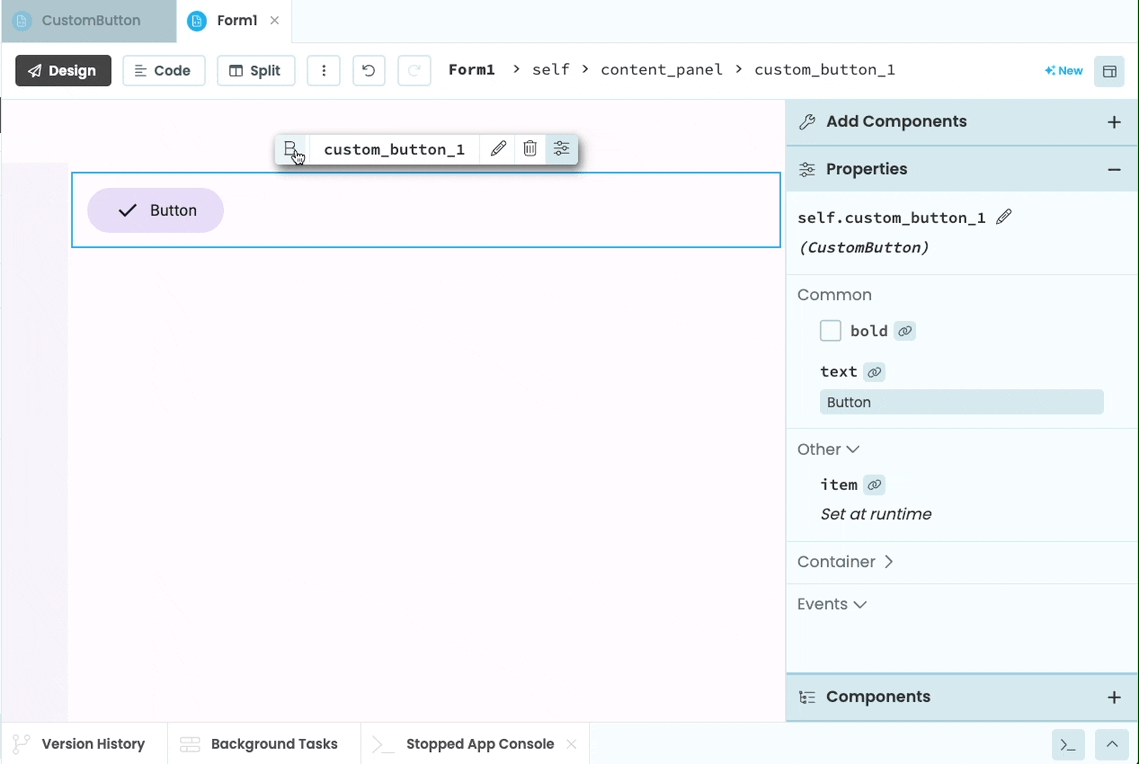Viewport: 1139px width, 764px height.
Task: Toggle data binding on the item property
Action: [x=874, y=484]
